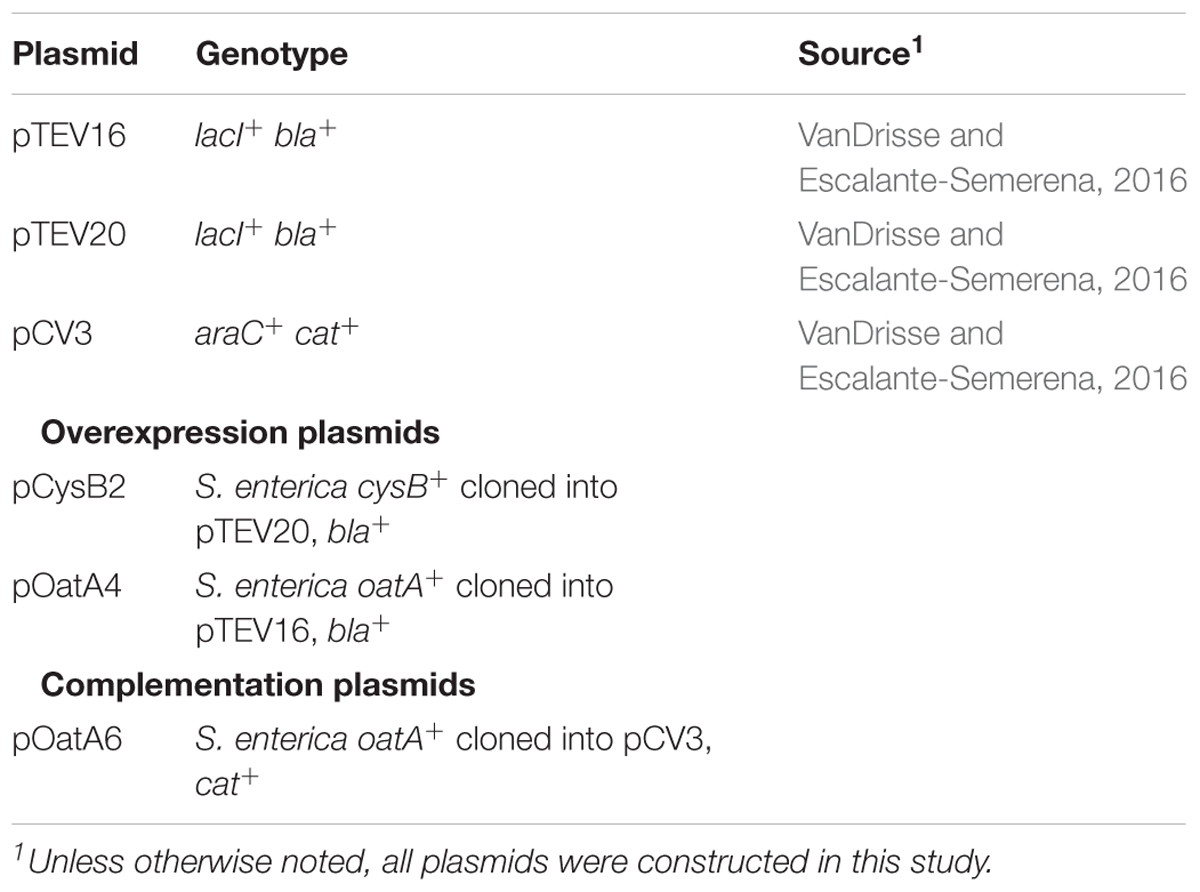Open the VanDrisse citation for pTEV20
Screen dimensions: 1200x892
[992, 257]
